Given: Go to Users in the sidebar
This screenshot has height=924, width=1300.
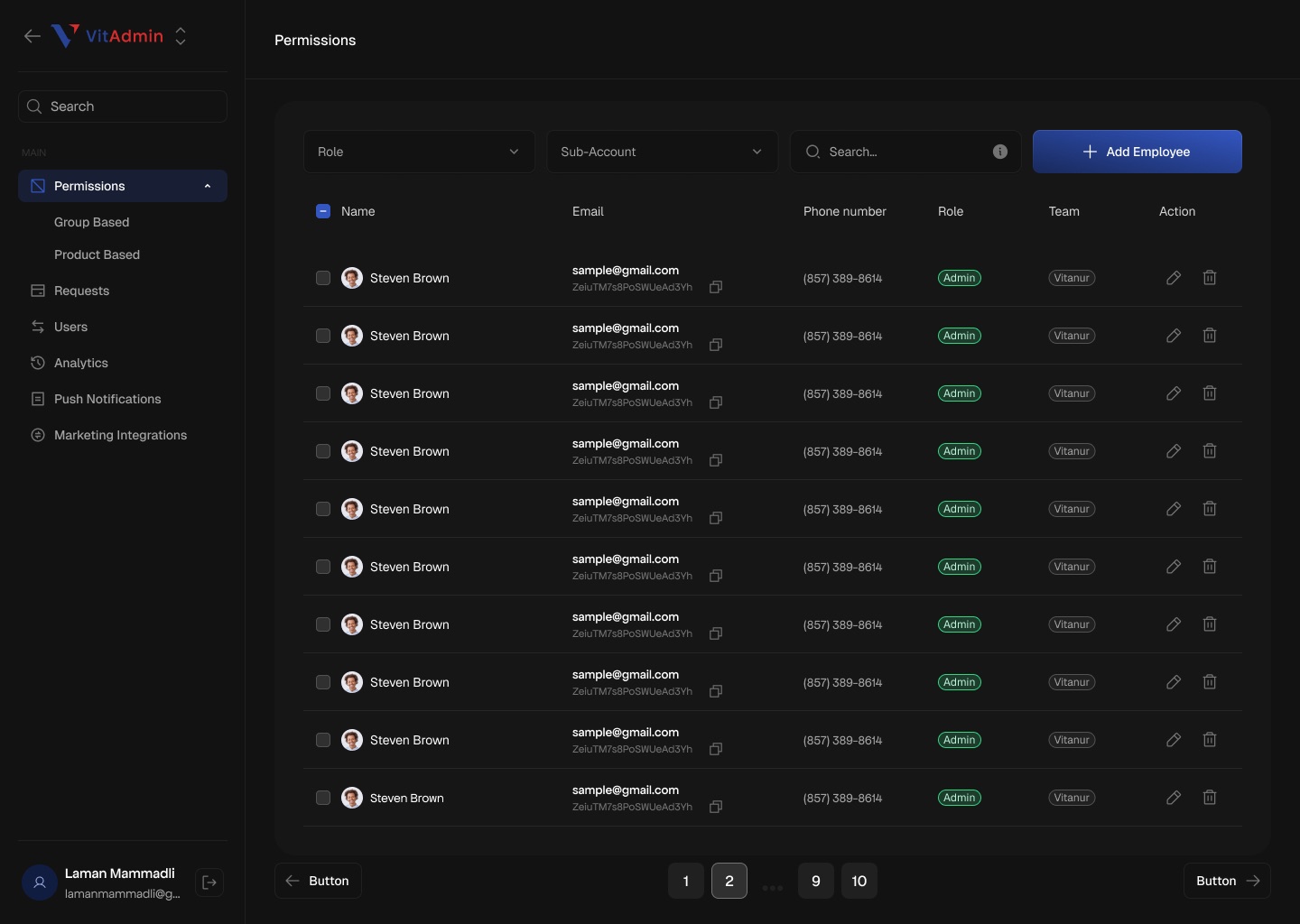Looking at the screenshot, I should (123, 327).
